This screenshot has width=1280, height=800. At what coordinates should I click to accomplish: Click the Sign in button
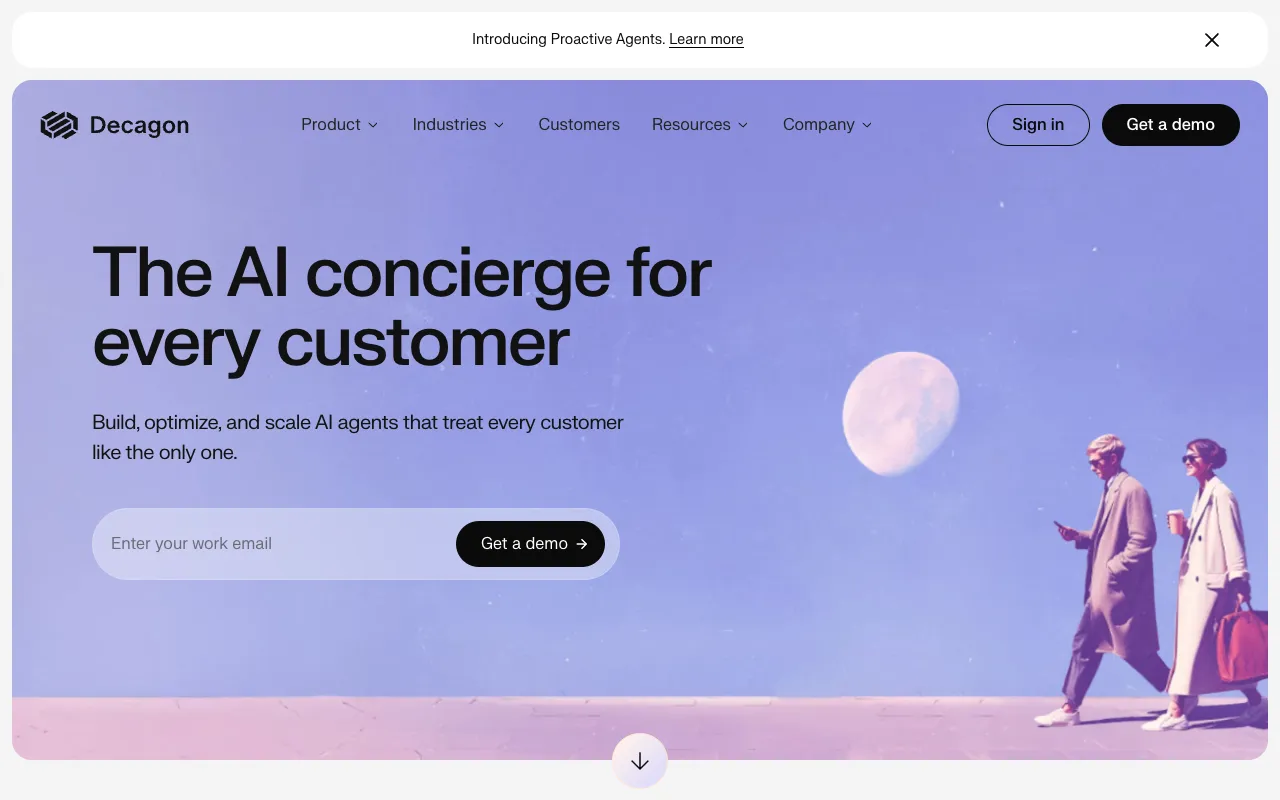1038,125
